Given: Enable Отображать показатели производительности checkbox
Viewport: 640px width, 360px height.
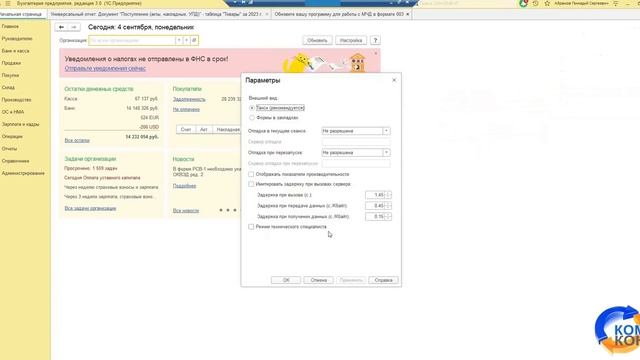Looking at the screenshot, I should click(251, 174).
